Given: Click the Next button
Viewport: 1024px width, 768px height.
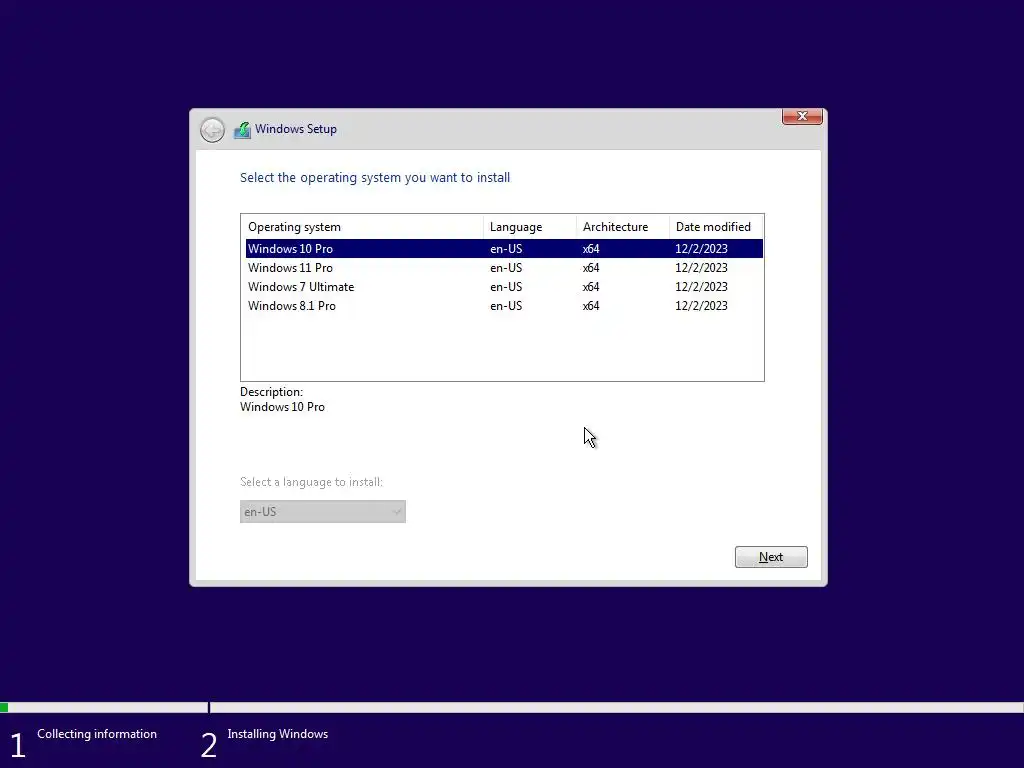Looking at the screenshot, I should (771, 557).
